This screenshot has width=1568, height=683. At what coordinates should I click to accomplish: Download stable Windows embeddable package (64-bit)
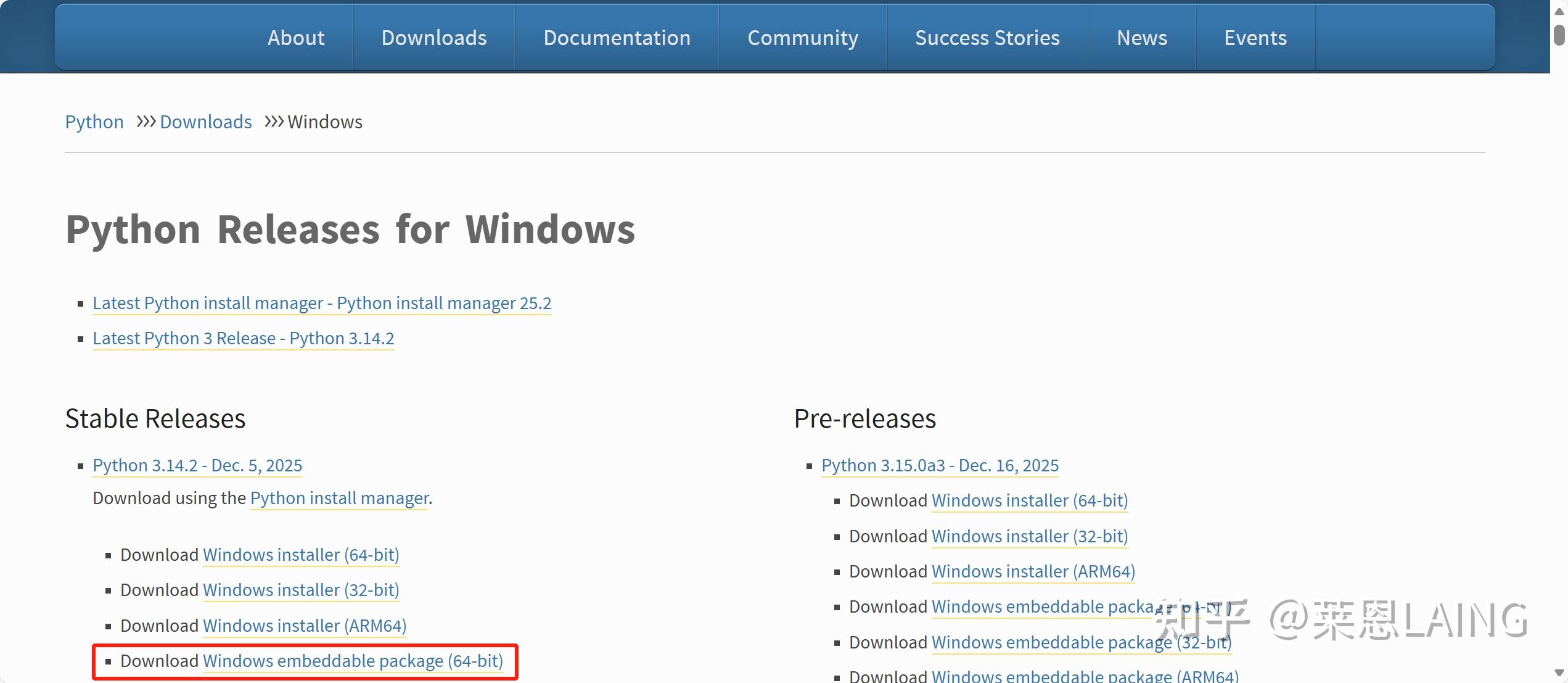353,661
